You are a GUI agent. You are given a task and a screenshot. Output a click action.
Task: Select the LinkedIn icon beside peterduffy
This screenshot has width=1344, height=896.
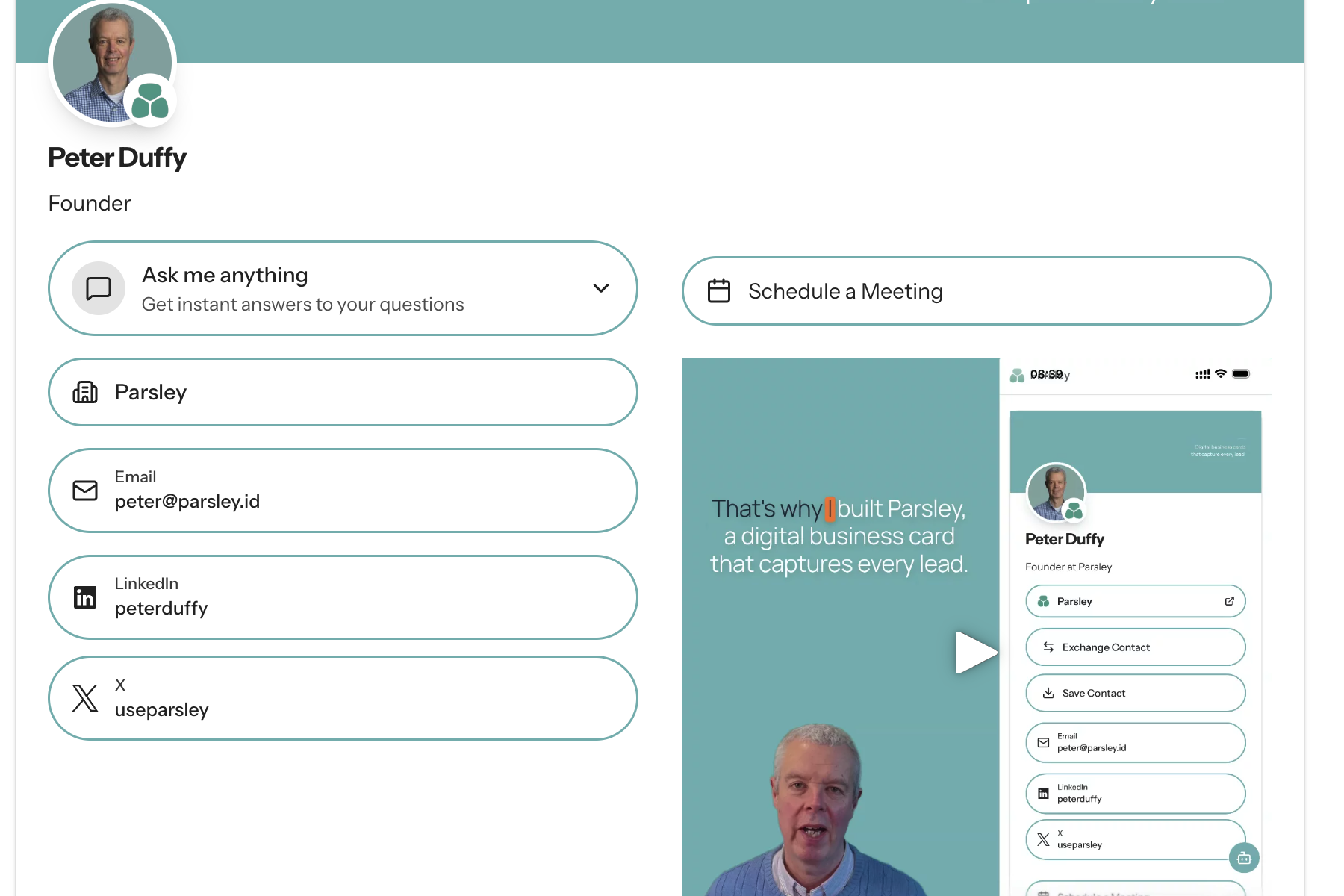point(85,597)
